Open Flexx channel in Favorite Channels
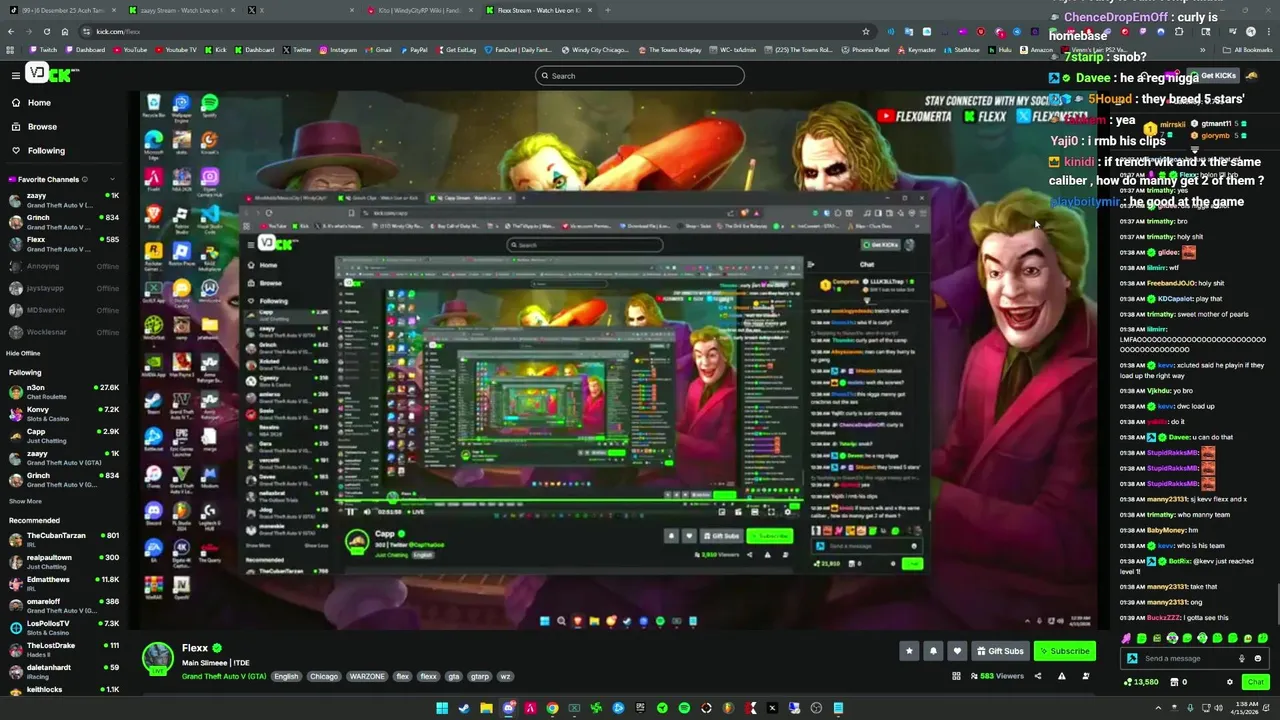Viewport: 1280px width, 720px height. pyautogui.click(x=63, y=244)
